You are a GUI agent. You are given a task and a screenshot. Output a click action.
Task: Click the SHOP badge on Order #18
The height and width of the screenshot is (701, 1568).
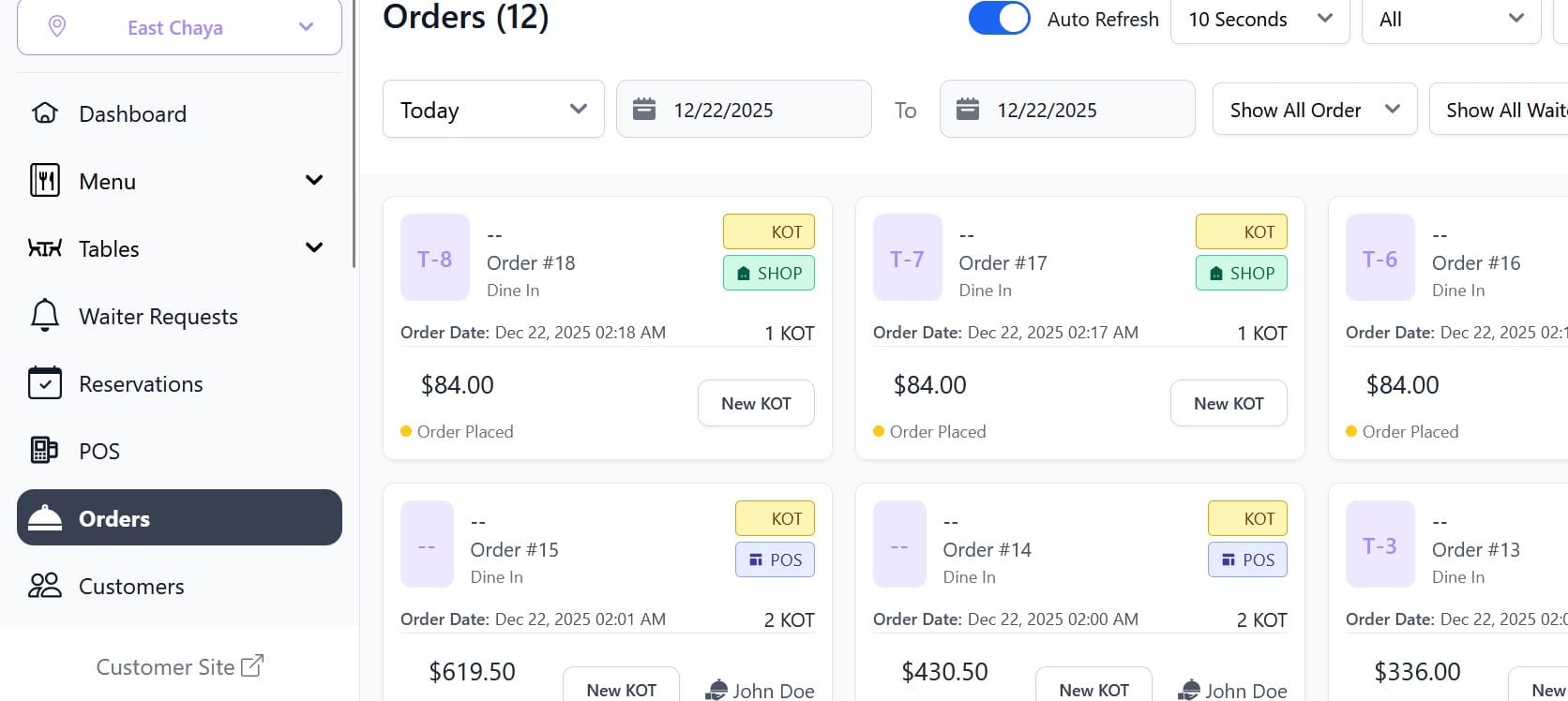tap(768, 273)
